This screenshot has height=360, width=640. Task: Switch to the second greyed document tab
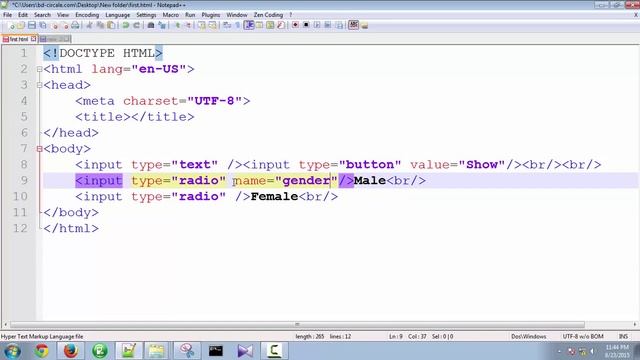[55, 39]
